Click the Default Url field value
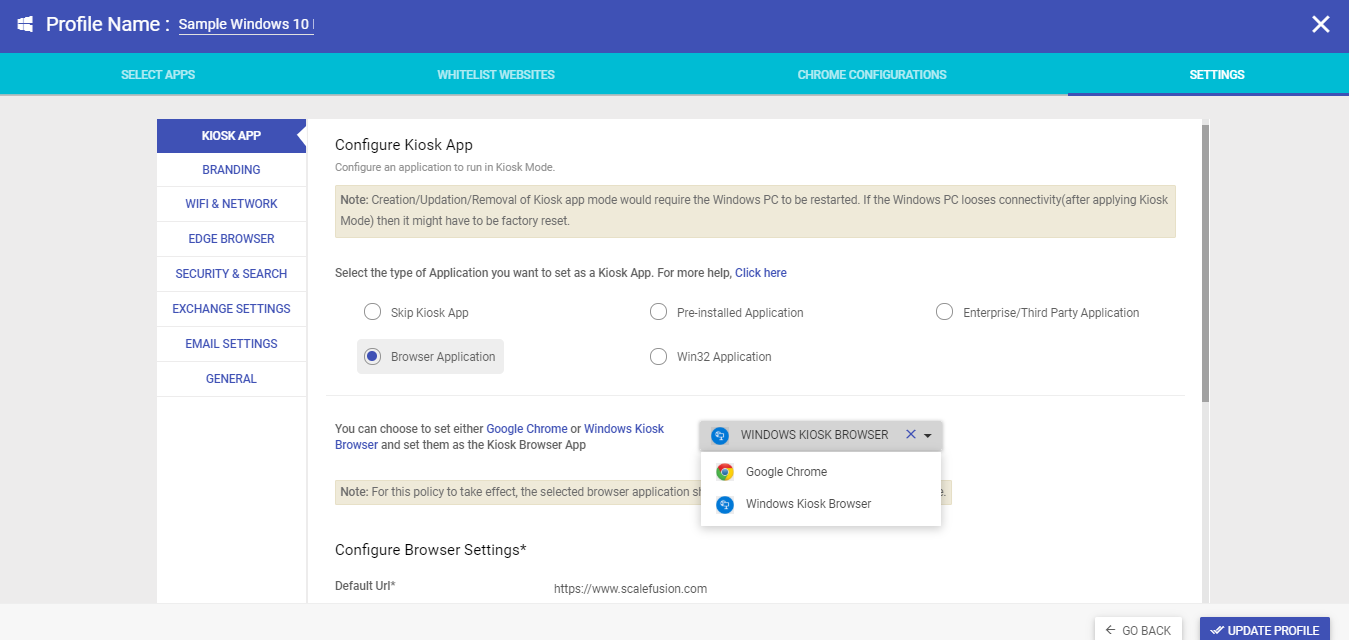The height and width of the screenshot is (640, 1349). tap(630, 589)
